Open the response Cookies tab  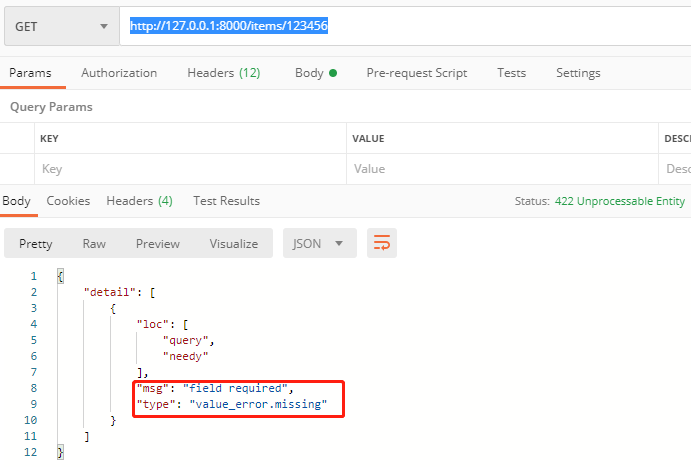(68, 201)
